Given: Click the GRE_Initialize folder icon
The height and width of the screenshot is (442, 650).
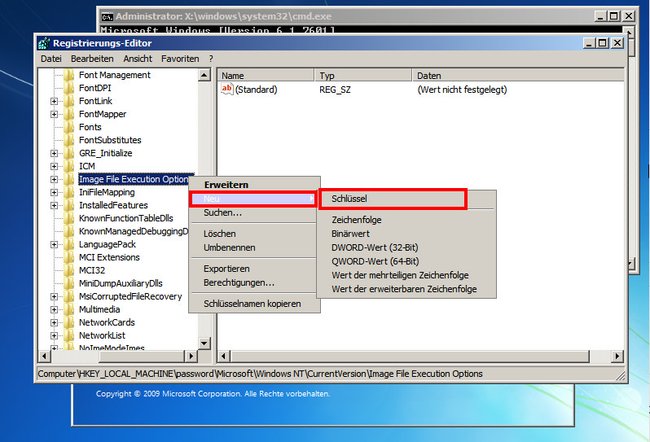Looking at the screenshot, I should 69,153.
